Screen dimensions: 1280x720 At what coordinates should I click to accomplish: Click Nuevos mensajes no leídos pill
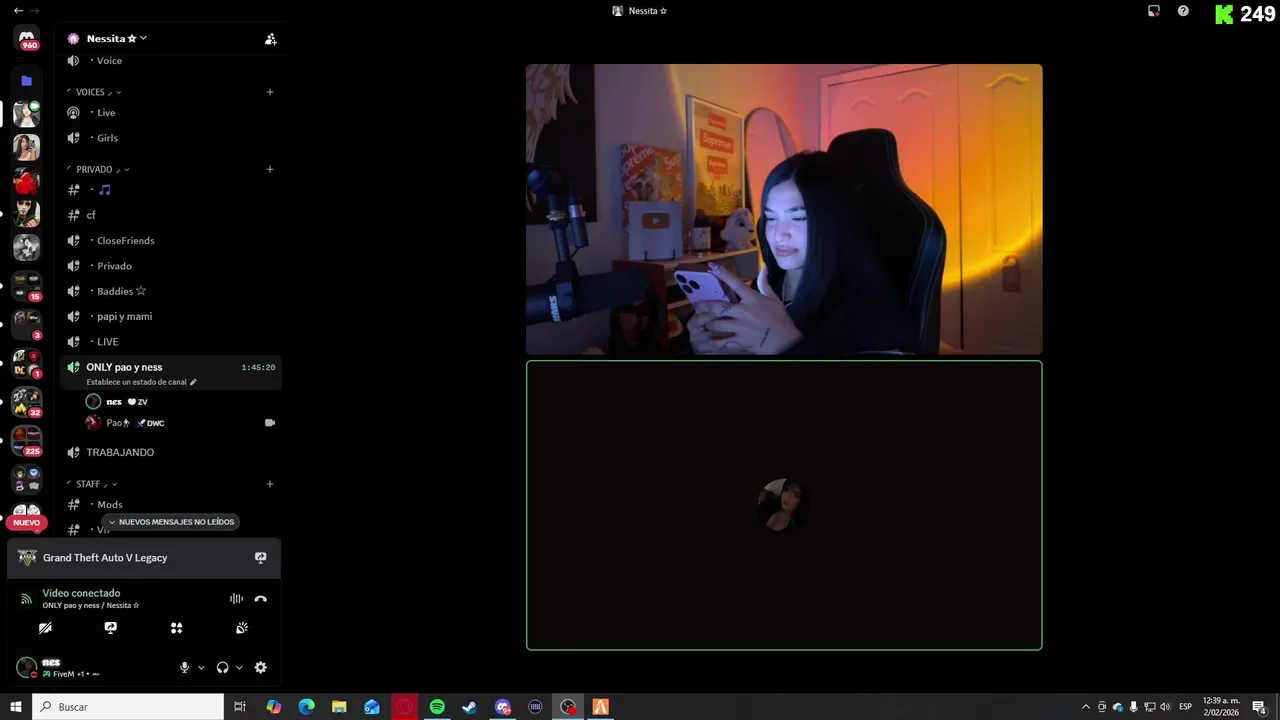(170, 522)
